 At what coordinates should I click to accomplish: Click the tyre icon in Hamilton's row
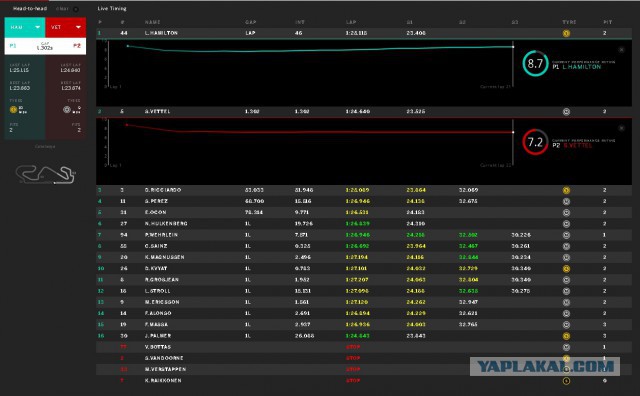point(566,33)
